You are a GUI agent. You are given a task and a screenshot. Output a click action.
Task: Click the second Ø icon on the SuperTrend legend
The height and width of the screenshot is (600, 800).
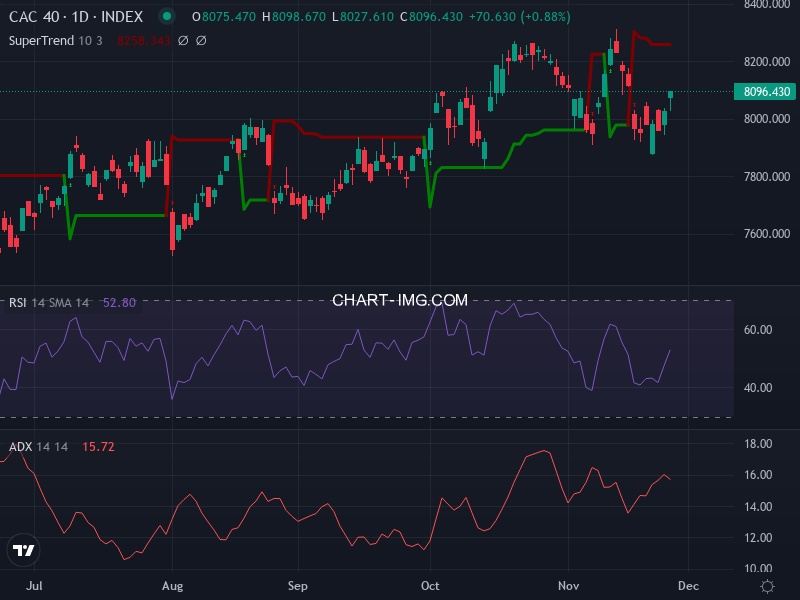pyautogui.click(x=200, y=40)
